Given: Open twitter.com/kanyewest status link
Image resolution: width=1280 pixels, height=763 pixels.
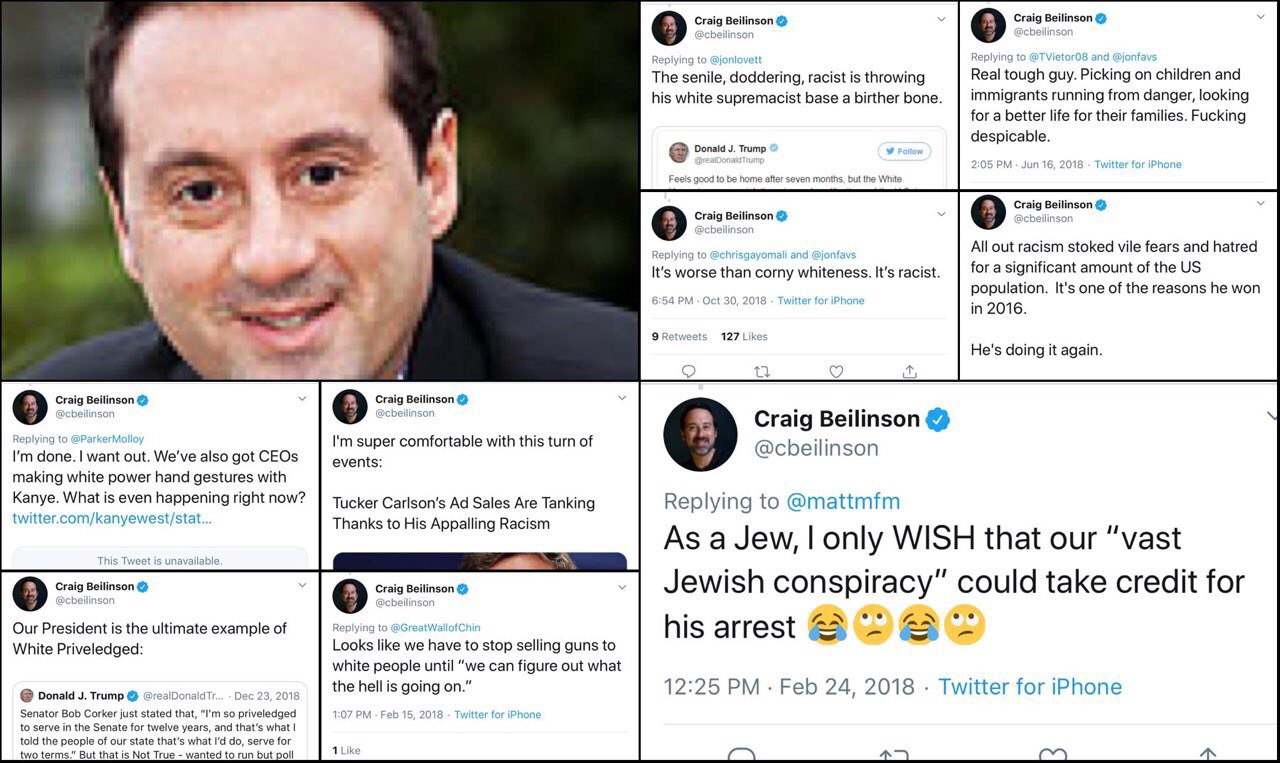Looking at the screenshot, I should [112, 519].
